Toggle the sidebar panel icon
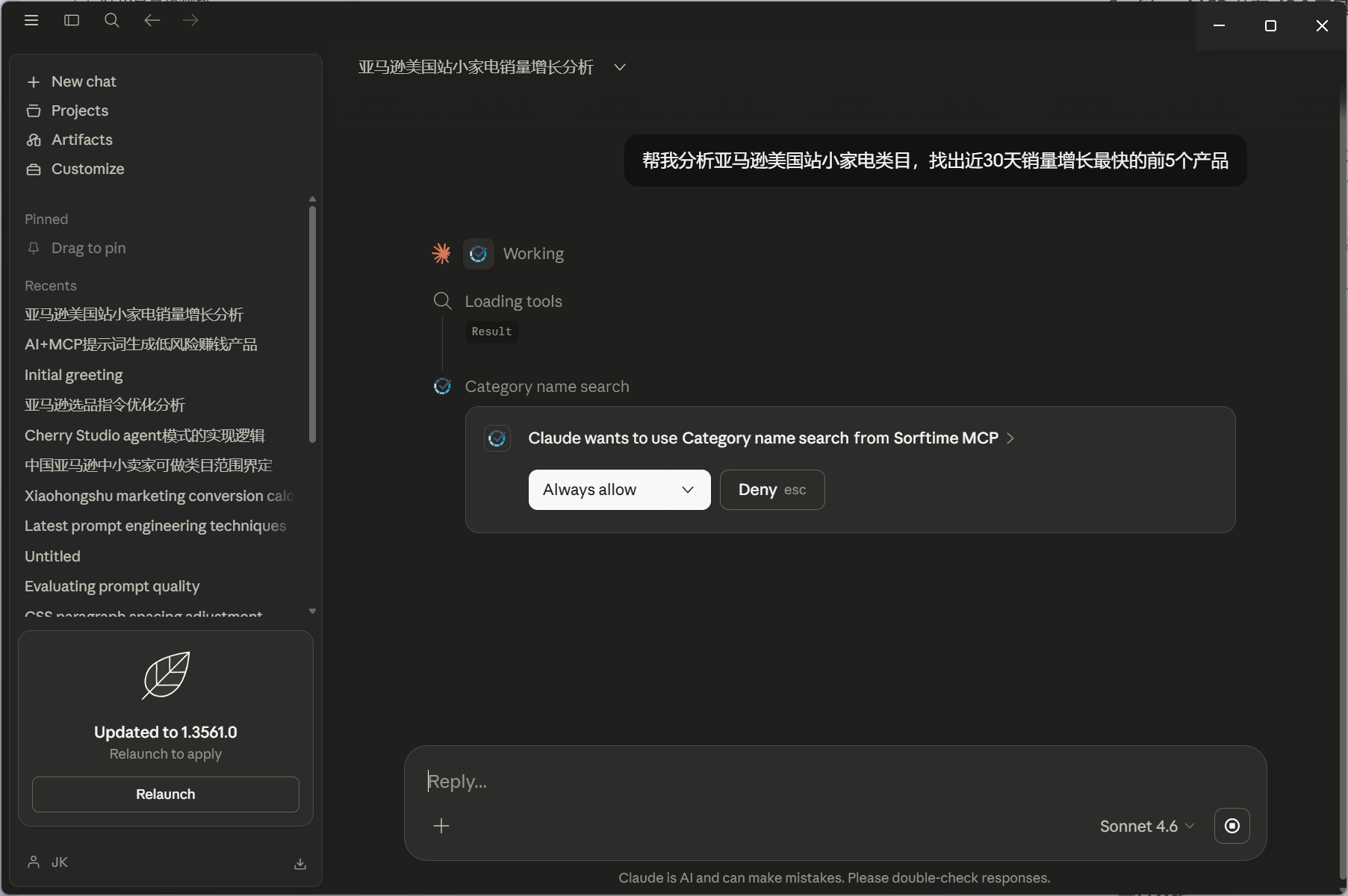This screenshot has height=896, width=1348. (71, 20)
